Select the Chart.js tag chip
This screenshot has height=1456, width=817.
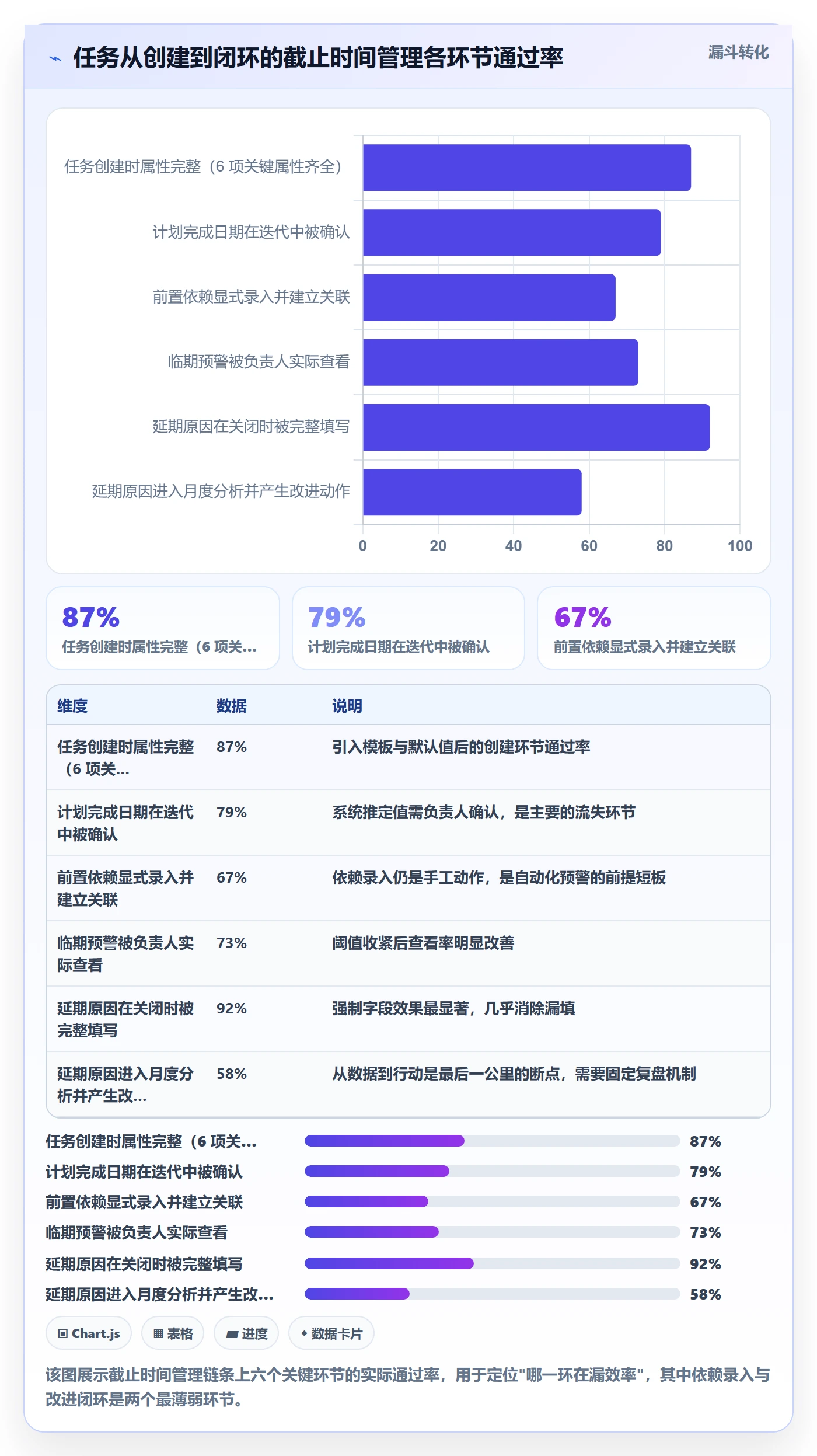[x=89, y=1333]
